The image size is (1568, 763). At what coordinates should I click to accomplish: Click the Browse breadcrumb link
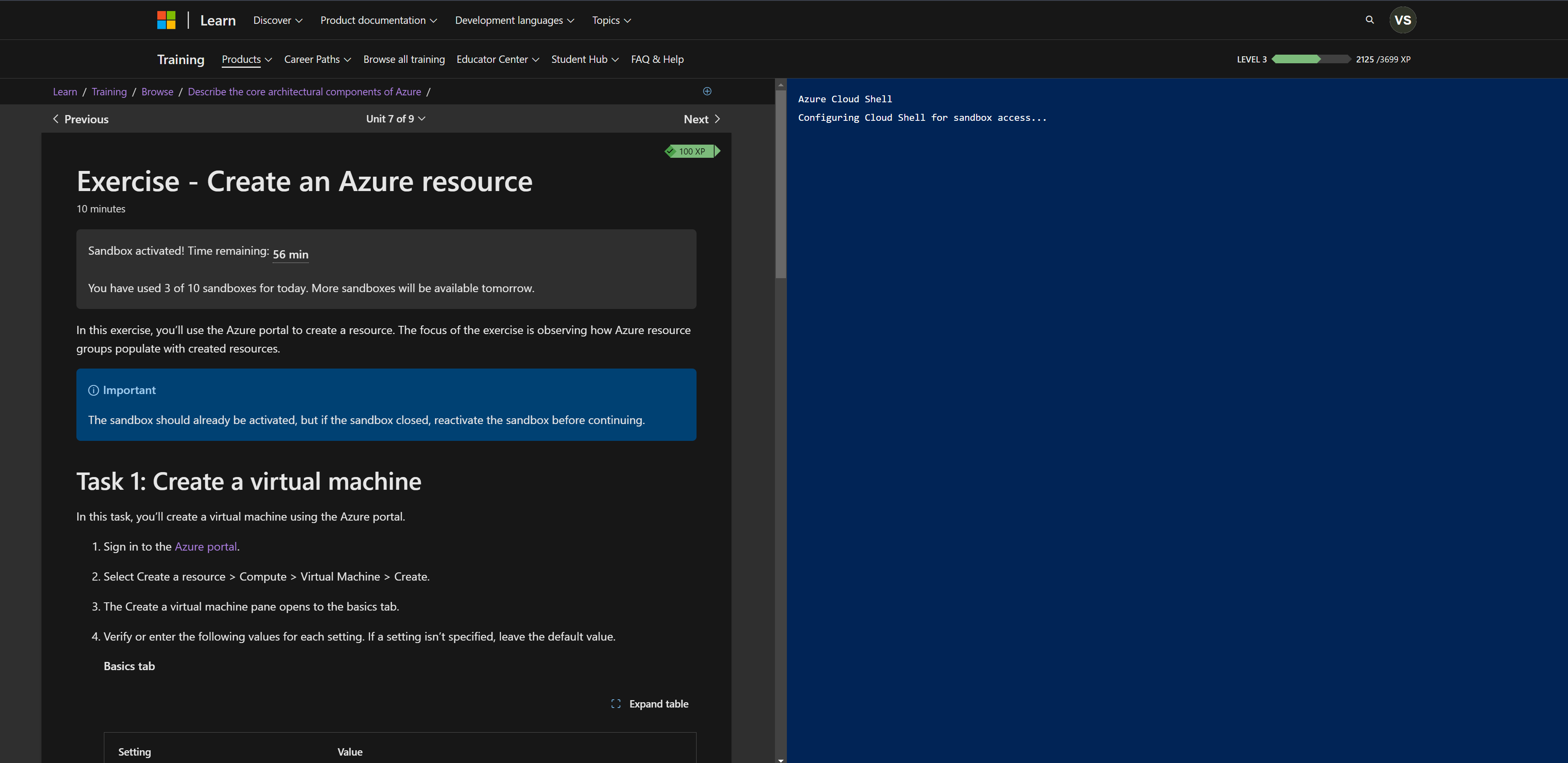click(158, 91)
